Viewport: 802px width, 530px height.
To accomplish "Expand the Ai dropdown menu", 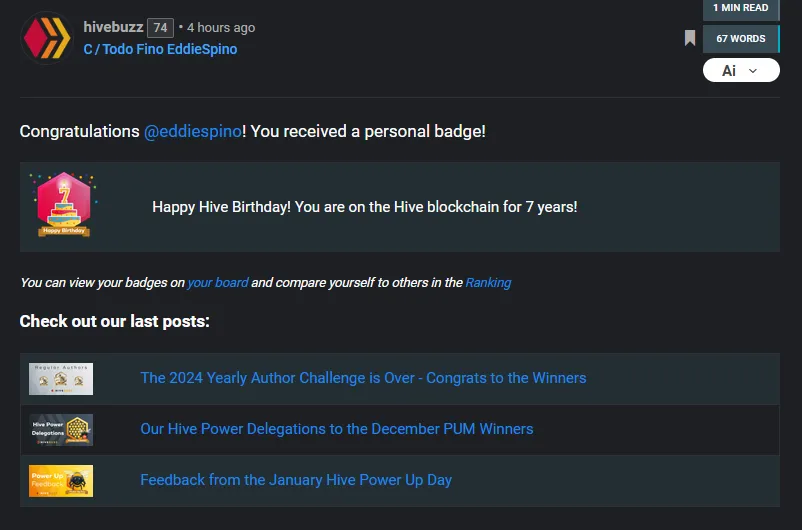I will [741, 70].
